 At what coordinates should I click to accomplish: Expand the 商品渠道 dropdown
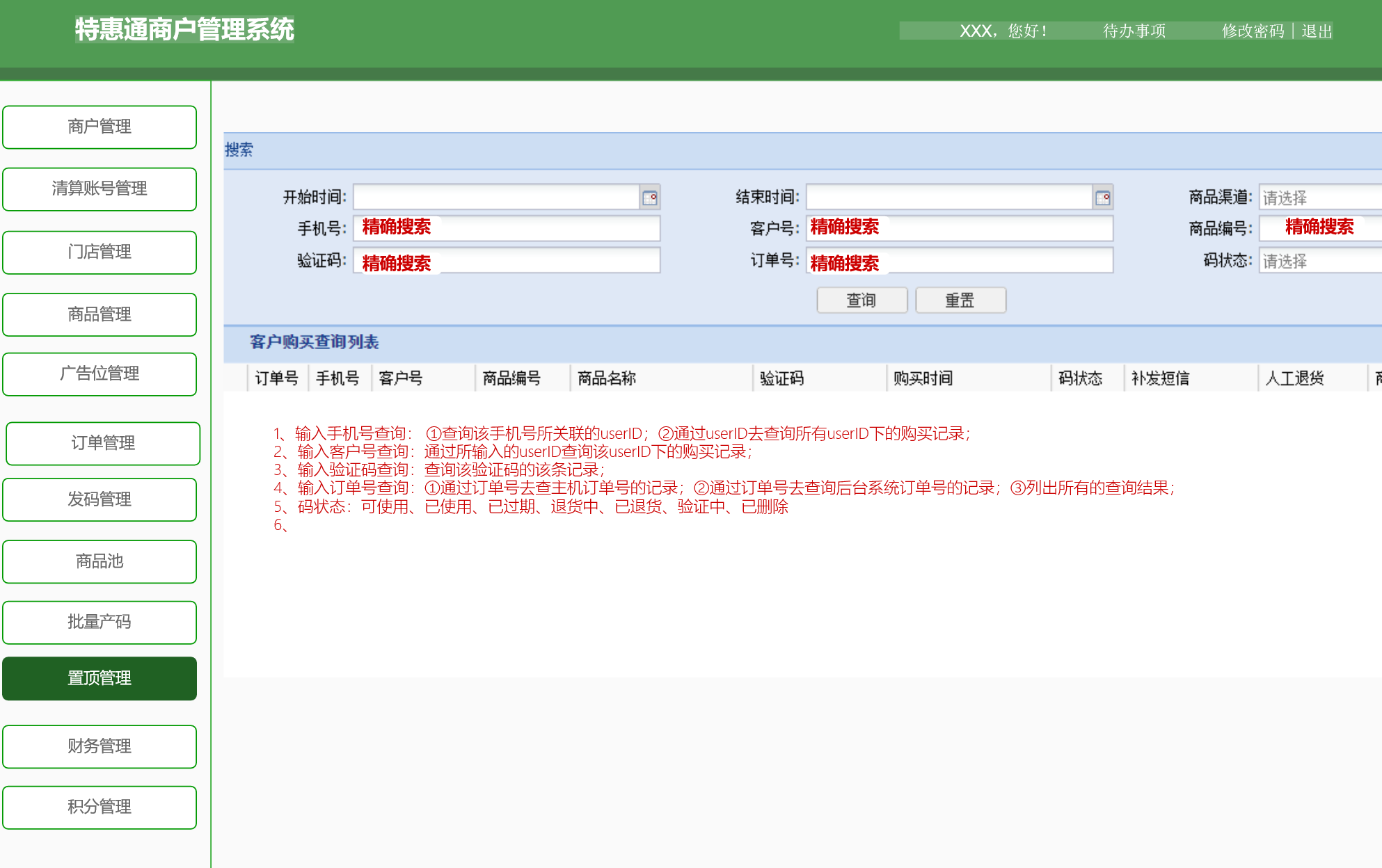pos(1320,198)
